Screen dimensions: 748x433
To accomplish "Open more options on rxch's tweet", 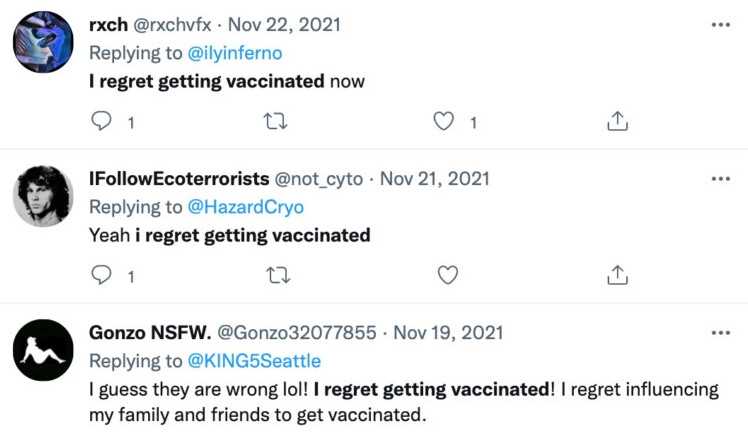I will (720, 25).
